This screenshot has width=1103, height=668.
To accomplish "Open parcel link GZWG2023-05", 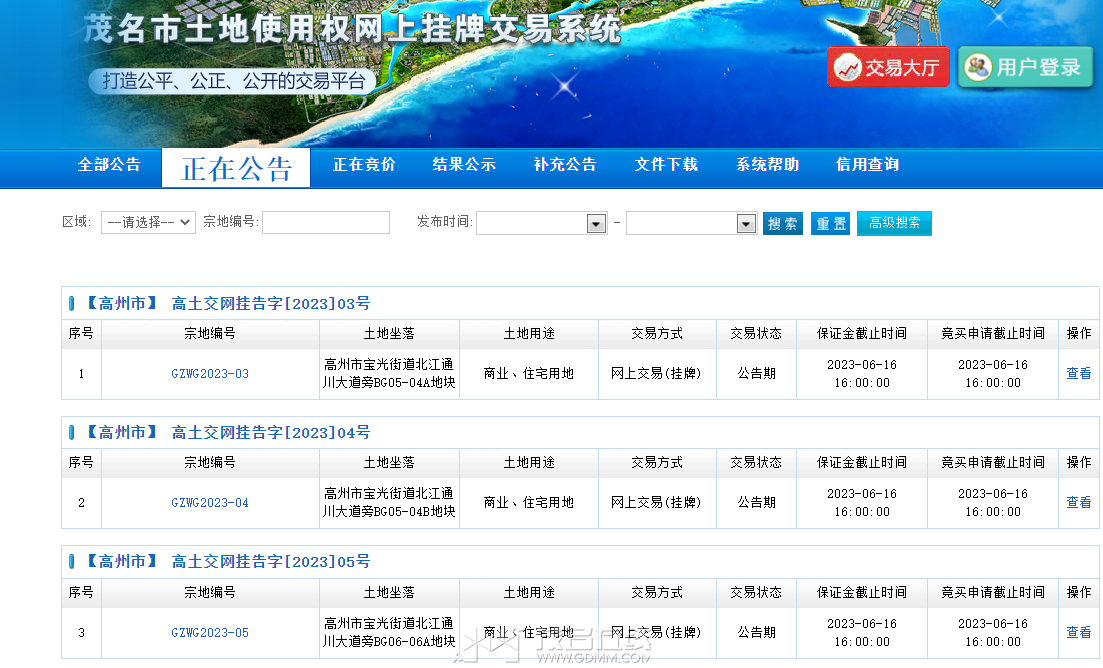I will tap(210, 633).
